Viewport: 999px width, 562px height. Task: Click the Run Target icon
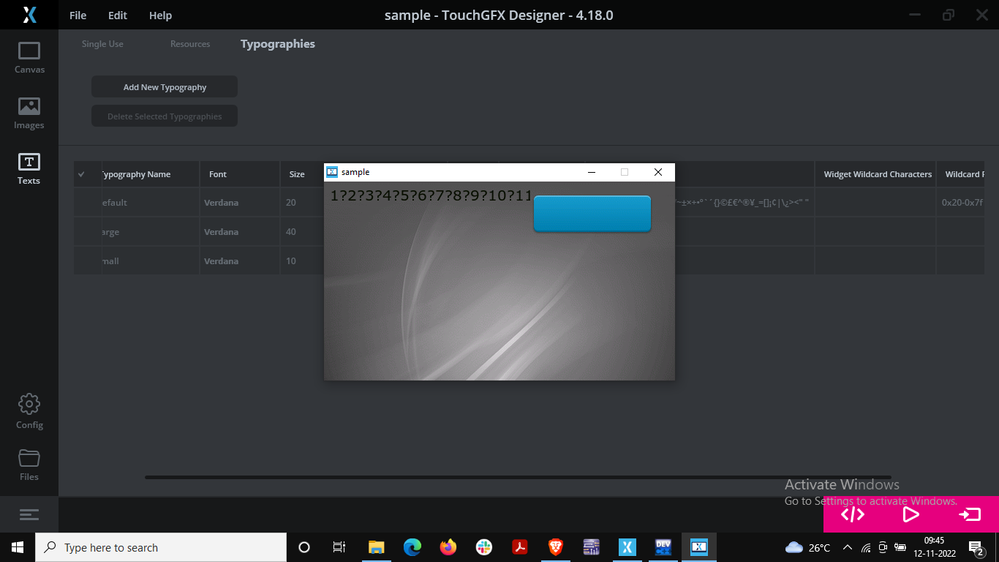pyautogui.click(x=970, y=514)
